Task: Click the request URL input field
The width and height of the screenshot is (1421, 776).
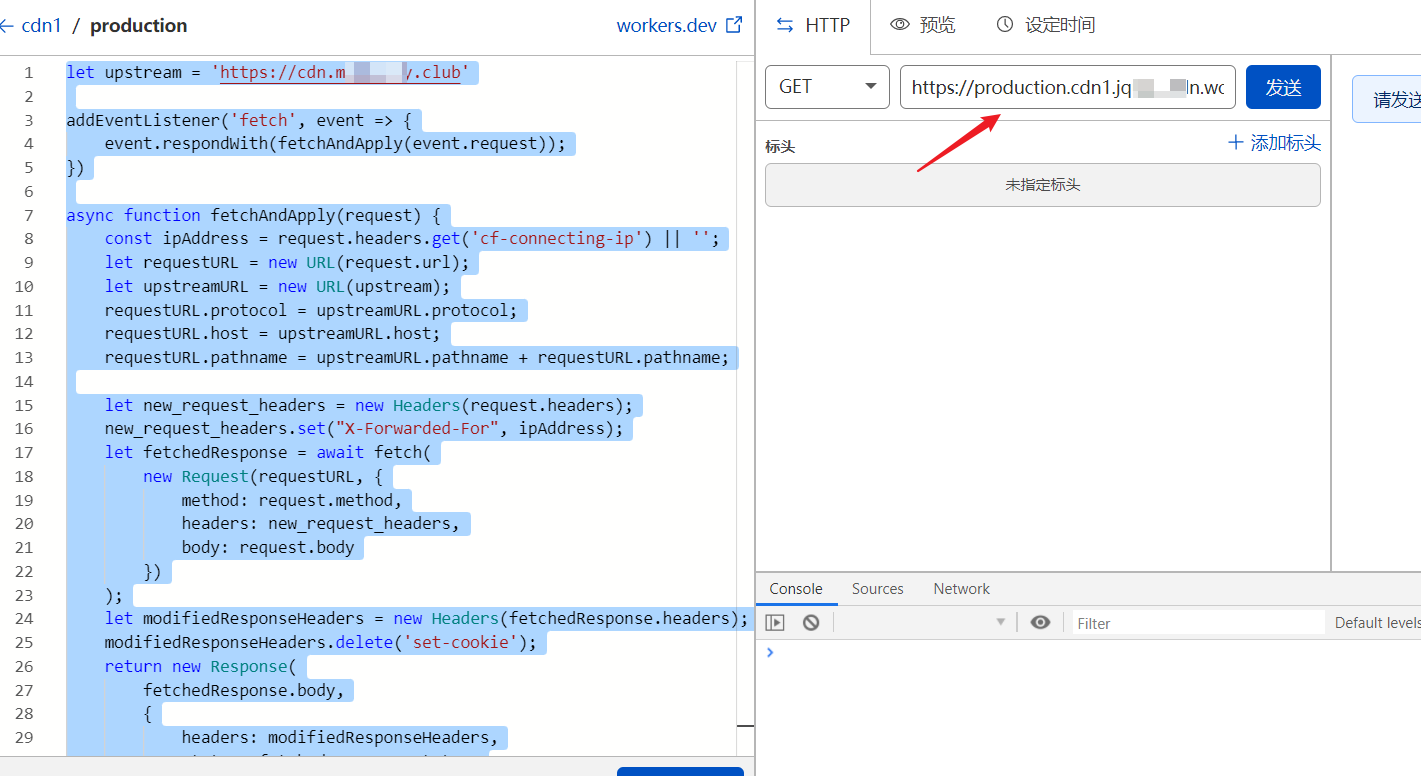Action: point(1065,87)
